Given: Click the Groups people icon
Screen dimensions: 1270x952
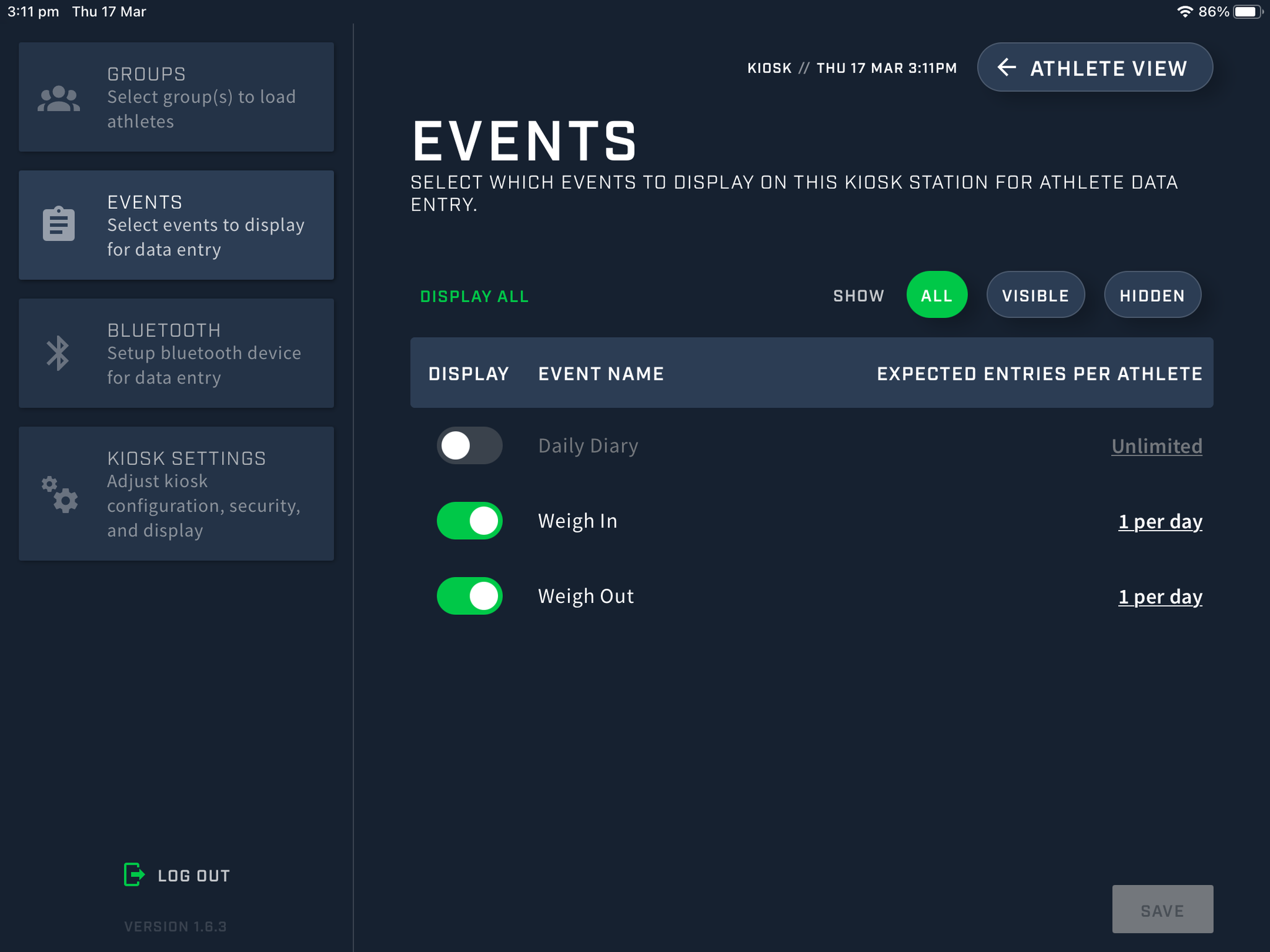Looking at the screenshot, I should click(x=59, y=99).
